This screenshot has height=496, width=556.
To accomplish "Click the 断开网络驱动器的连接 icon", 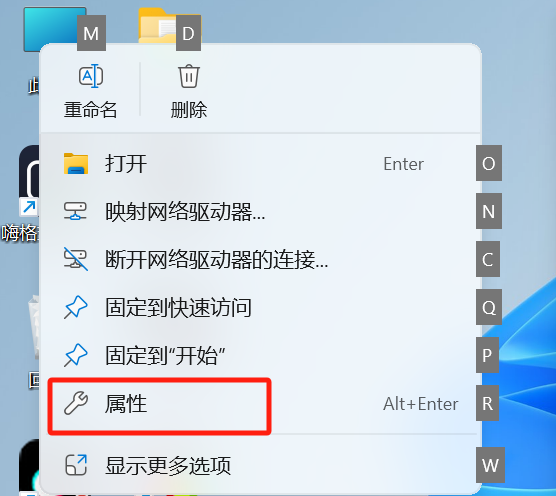I will coord(76,259).
